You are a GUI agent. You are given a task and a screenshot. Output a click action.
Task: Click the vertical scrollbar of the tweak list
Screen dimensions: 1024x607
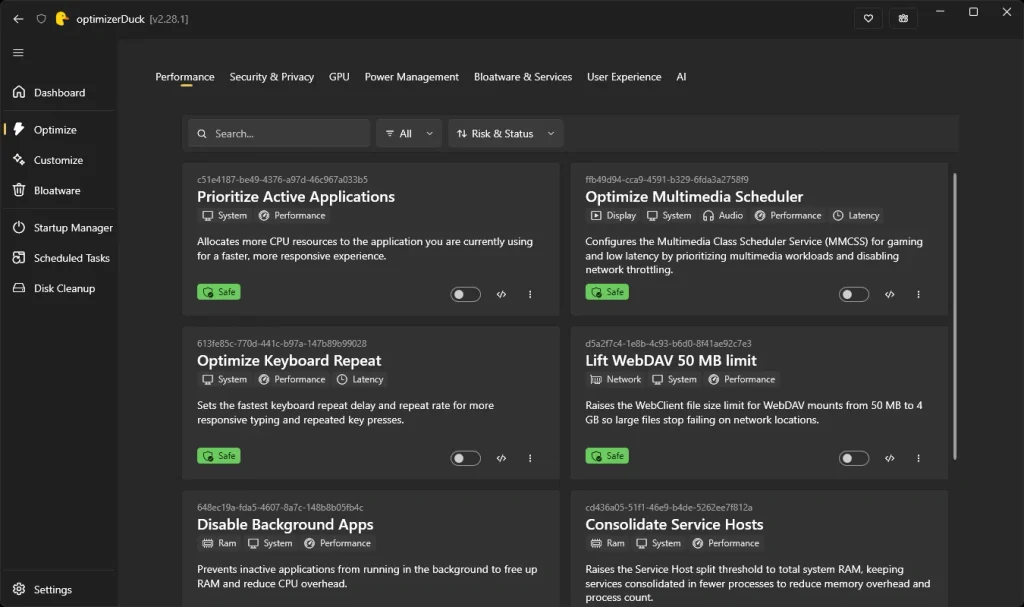955,316
